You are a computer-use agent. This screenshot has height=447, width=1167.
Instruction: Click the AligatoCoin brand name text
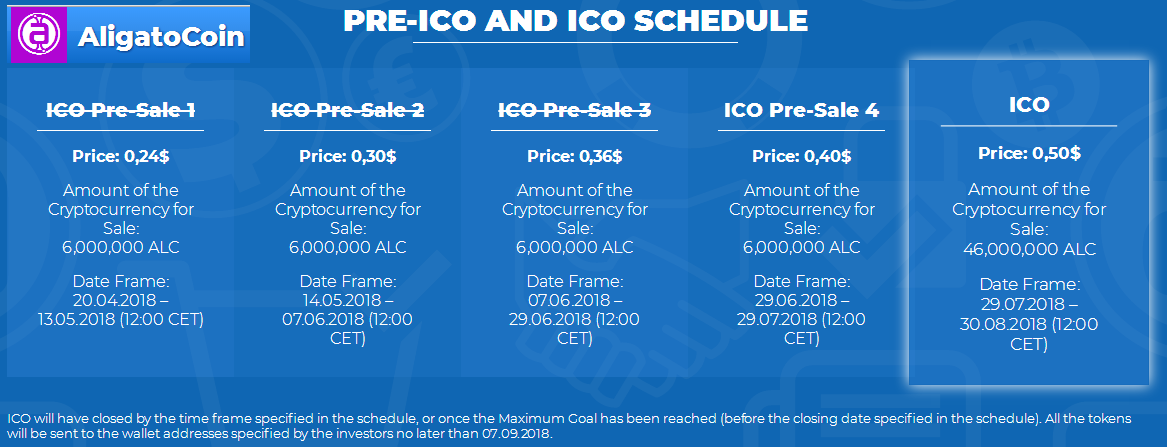click(161, 36)
